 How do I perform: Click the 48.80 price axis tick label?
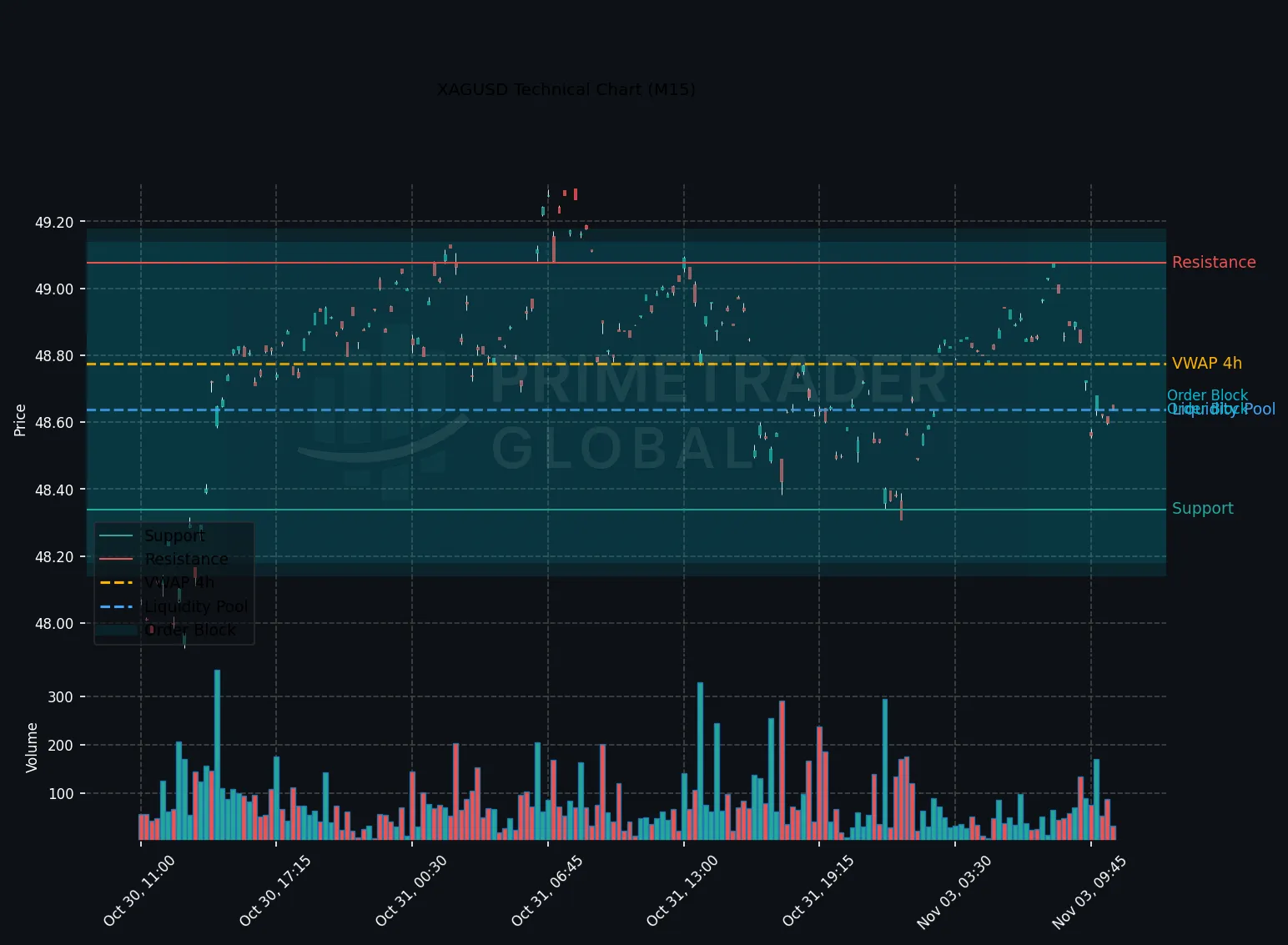point(54,356)
